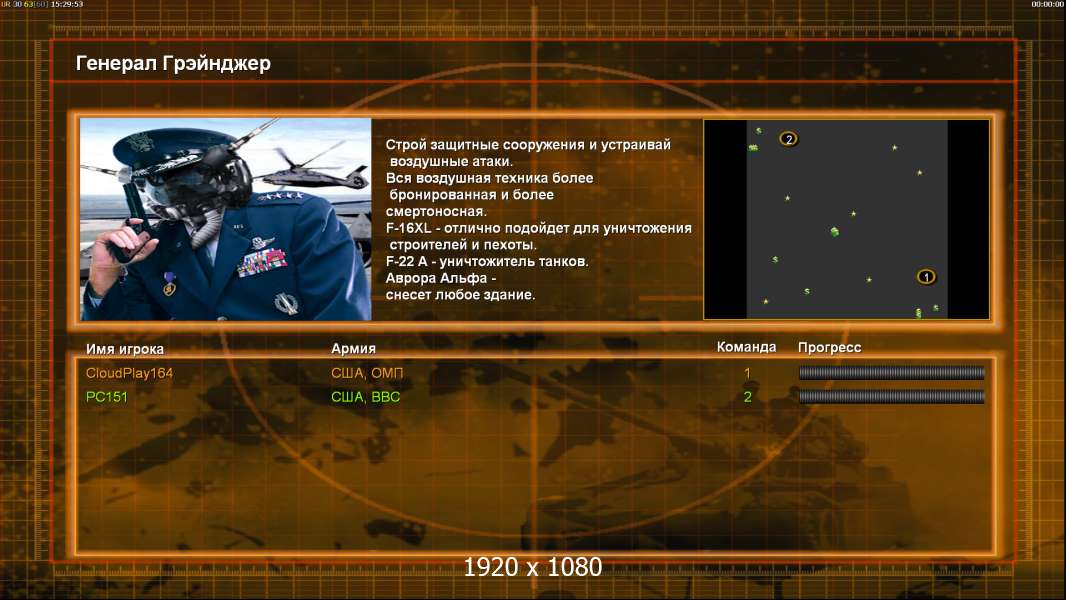Click the США, ОМП army label
Image resolution: width=1066 pixels, height=600 pixels.
(x=367, y=373)
